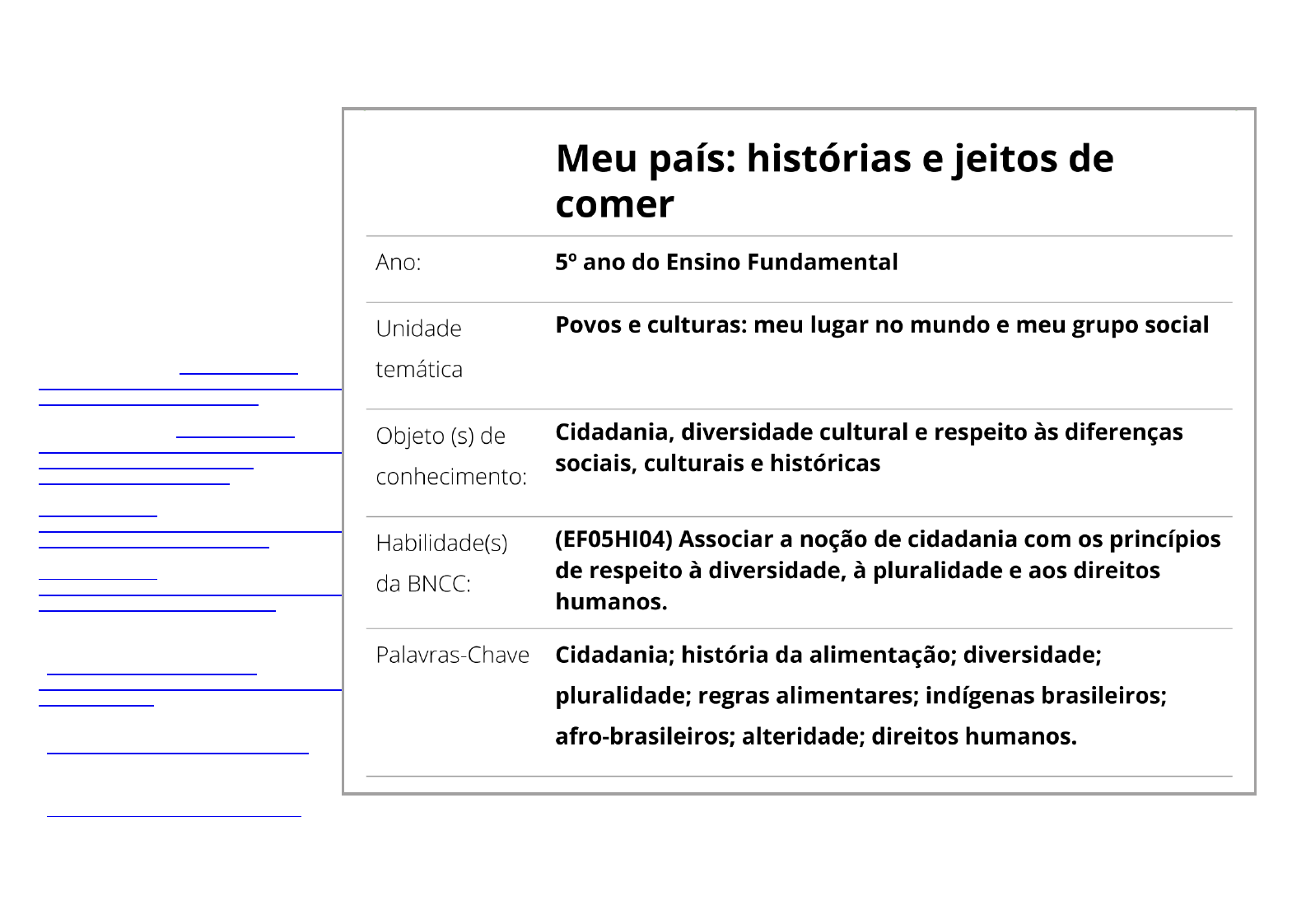Select the "Objeto (s) de conhecimento:" label

451,455
